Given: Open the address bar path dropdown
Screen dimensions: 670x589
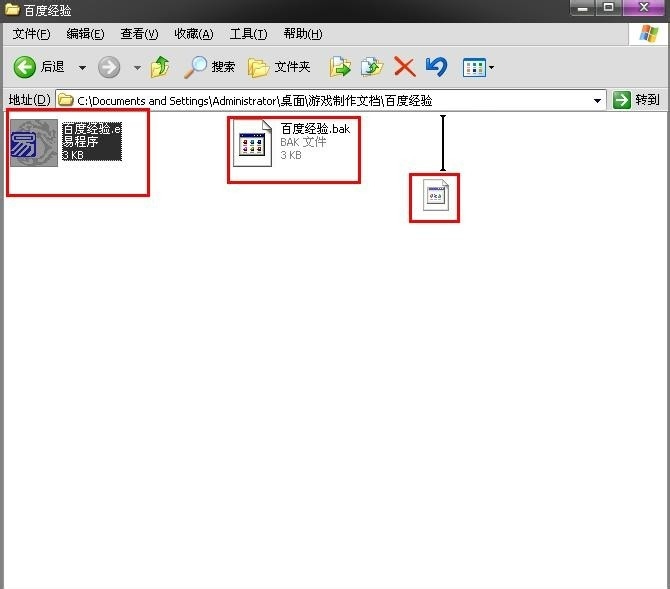Looking at the screenshot, I should point(598,100).
